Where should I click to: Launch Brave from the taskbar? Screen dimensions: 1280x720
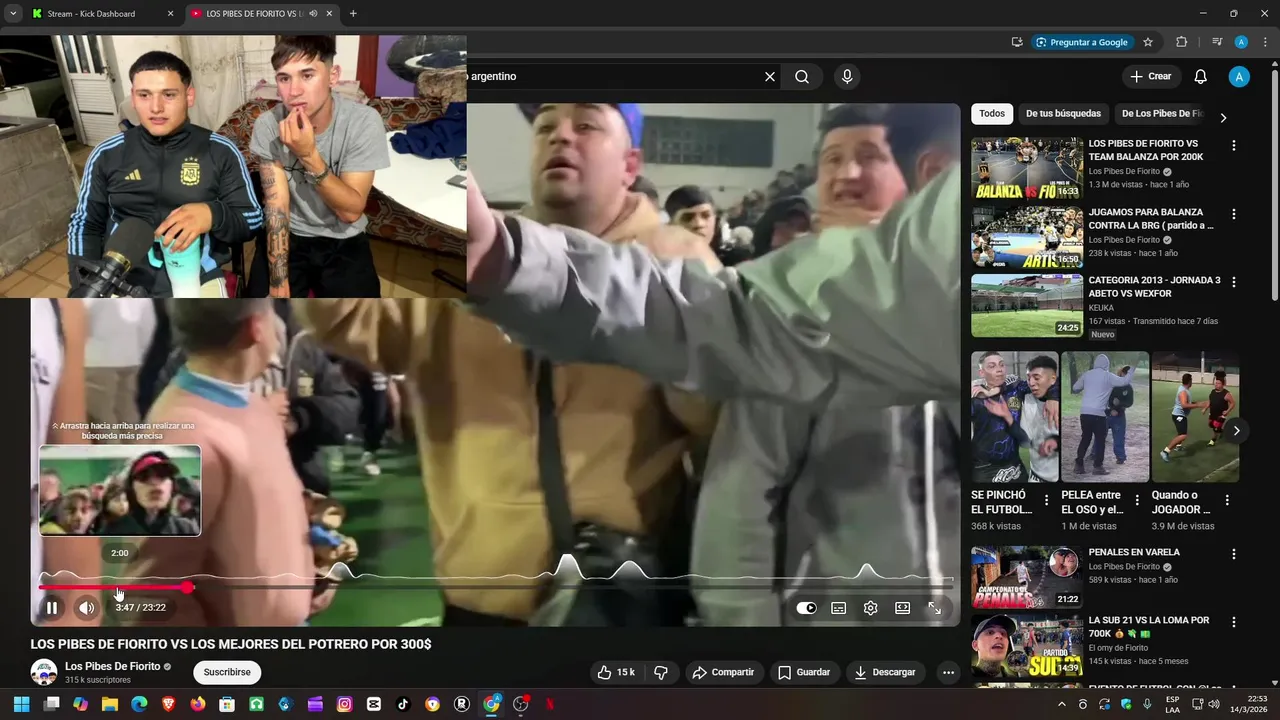tap(168, 704)
